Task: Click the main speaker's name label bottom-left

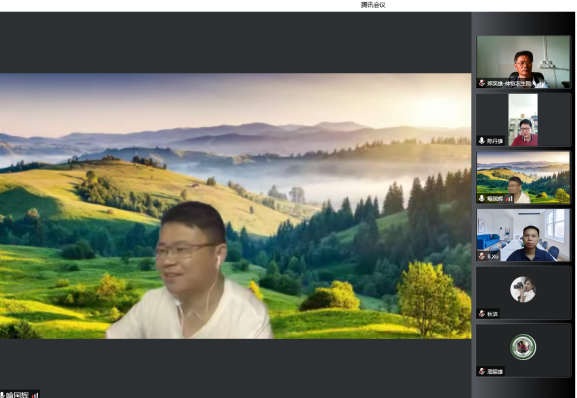Action: 17,395
